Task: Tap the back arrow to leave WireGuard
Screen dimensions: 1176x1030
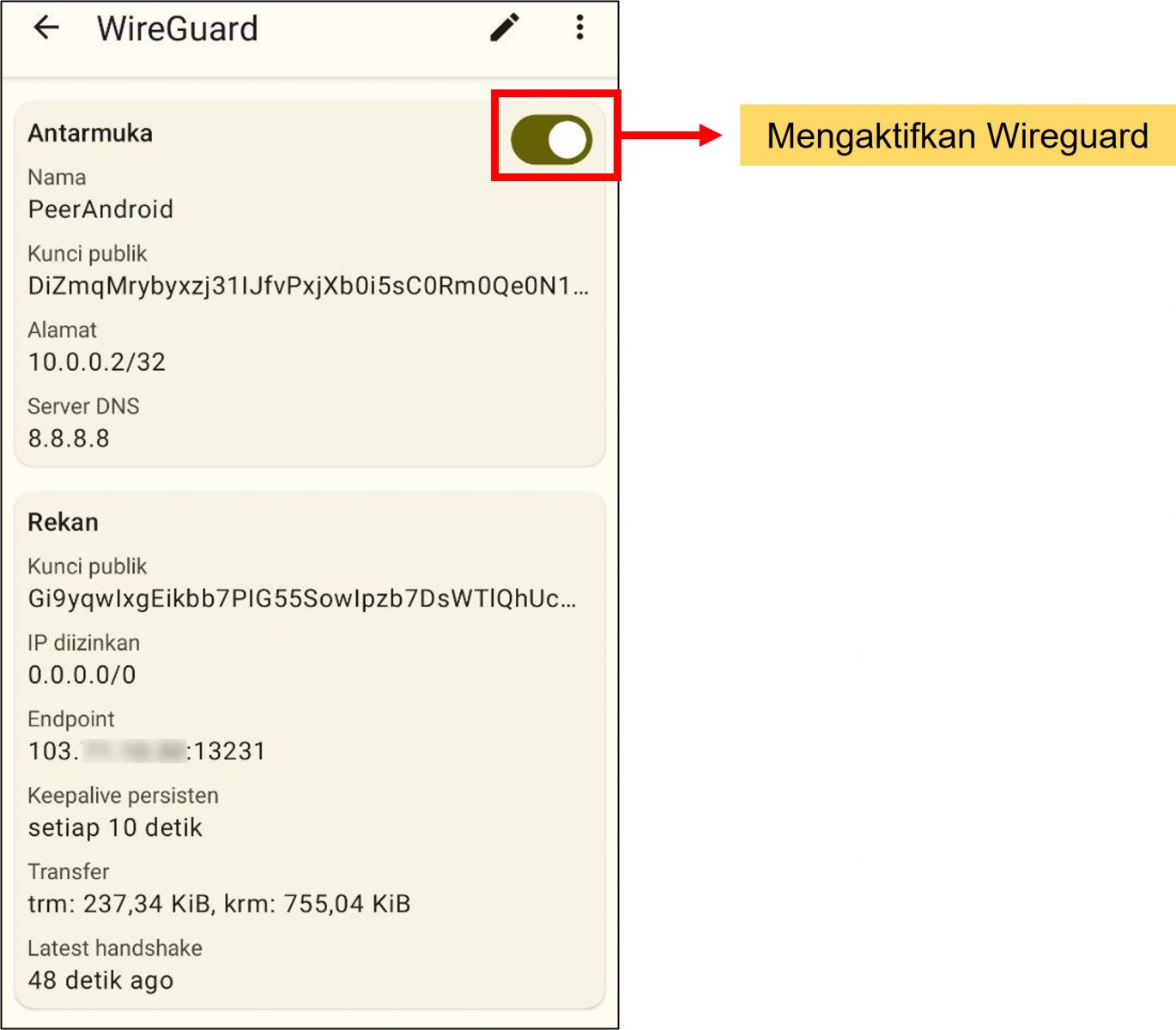Action: click(46, 28)
